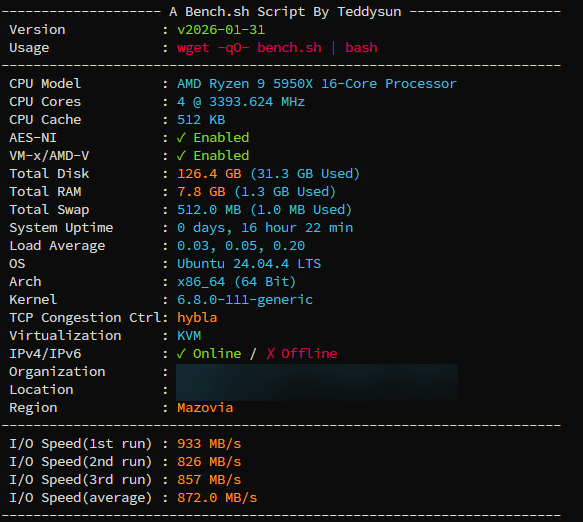The image size is (583, 522).
Task: Click the orange 126.4 GB total disk value
Action: point(209,174)
